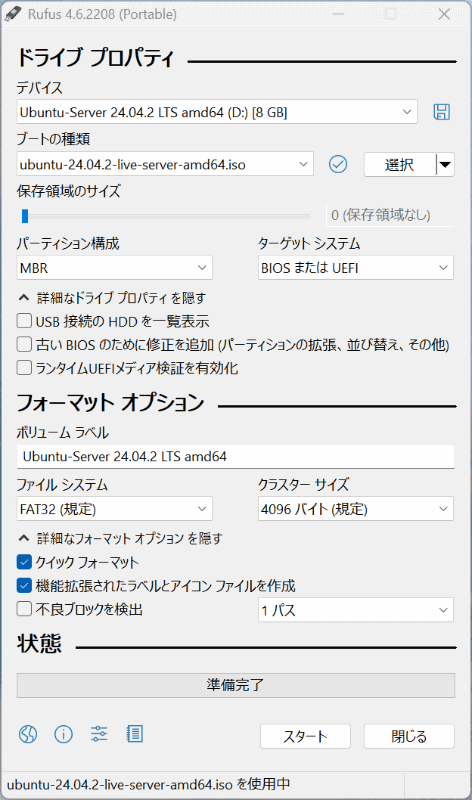Open the About info icon

click(x=63, y=734)
